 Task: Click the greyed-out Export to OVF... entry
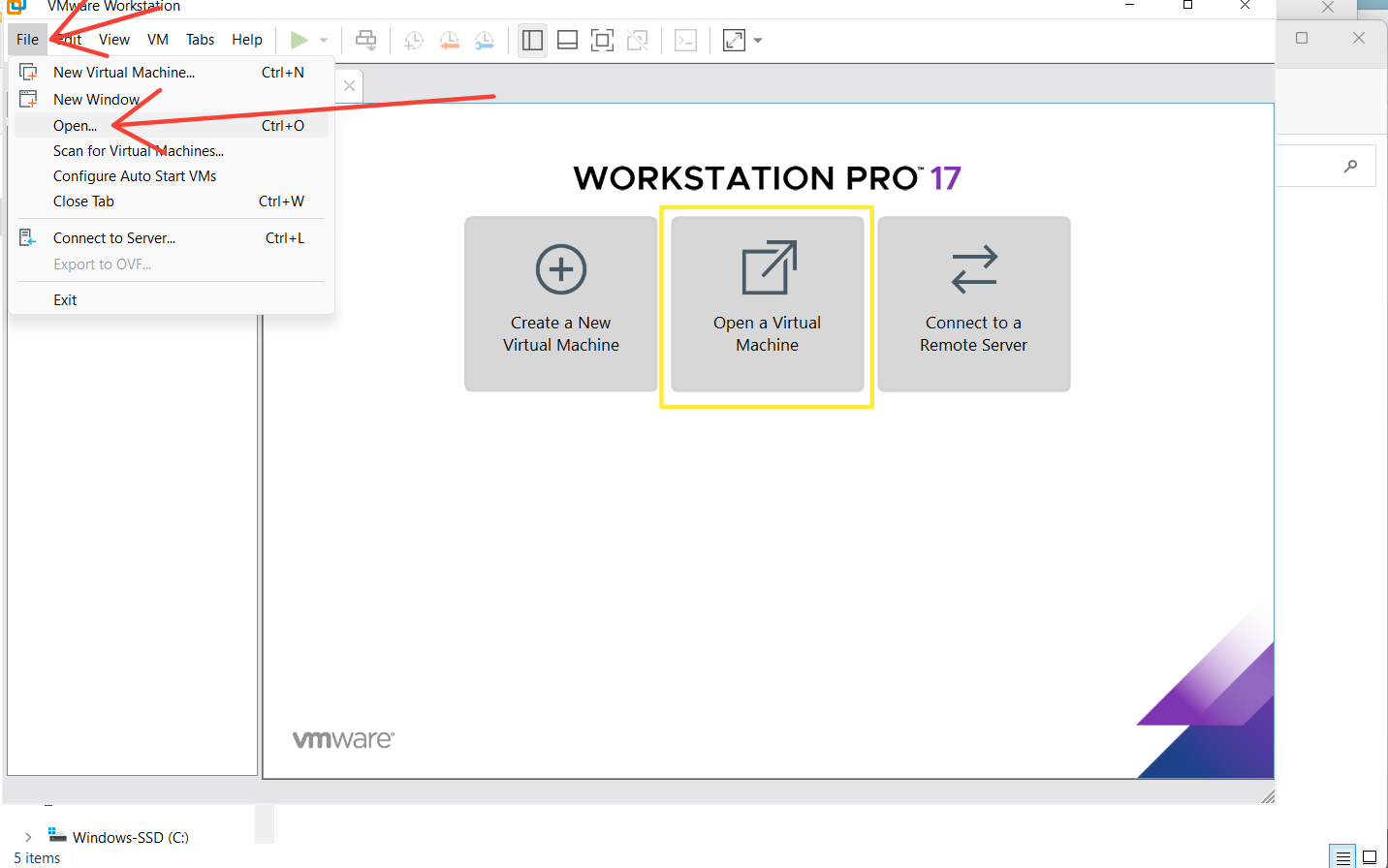(171, 264)
